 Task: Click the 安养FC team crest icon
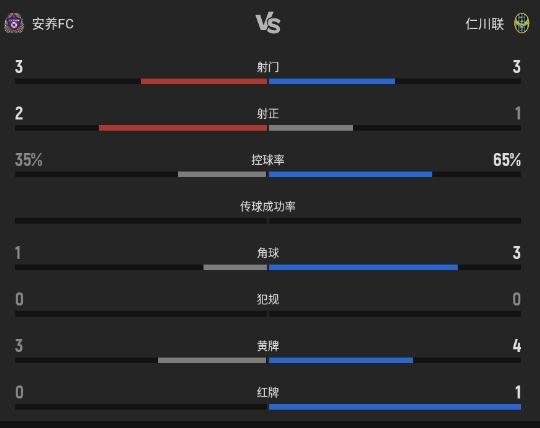coord(14,23)
